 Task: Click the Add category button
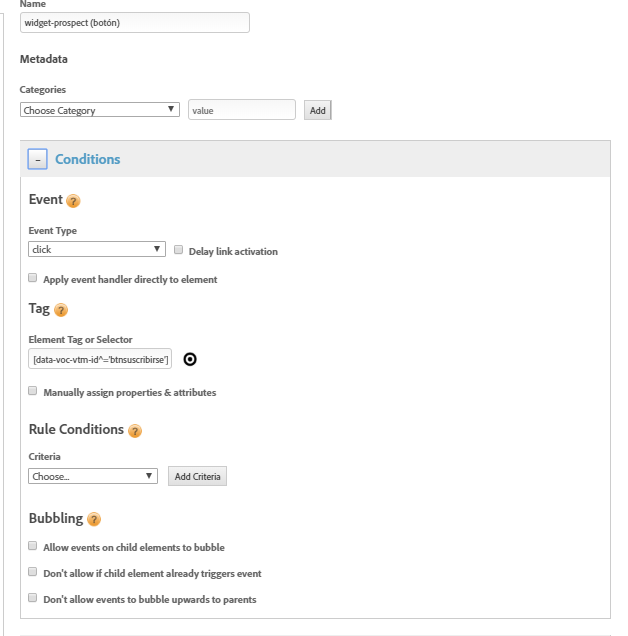coord(317,110)
